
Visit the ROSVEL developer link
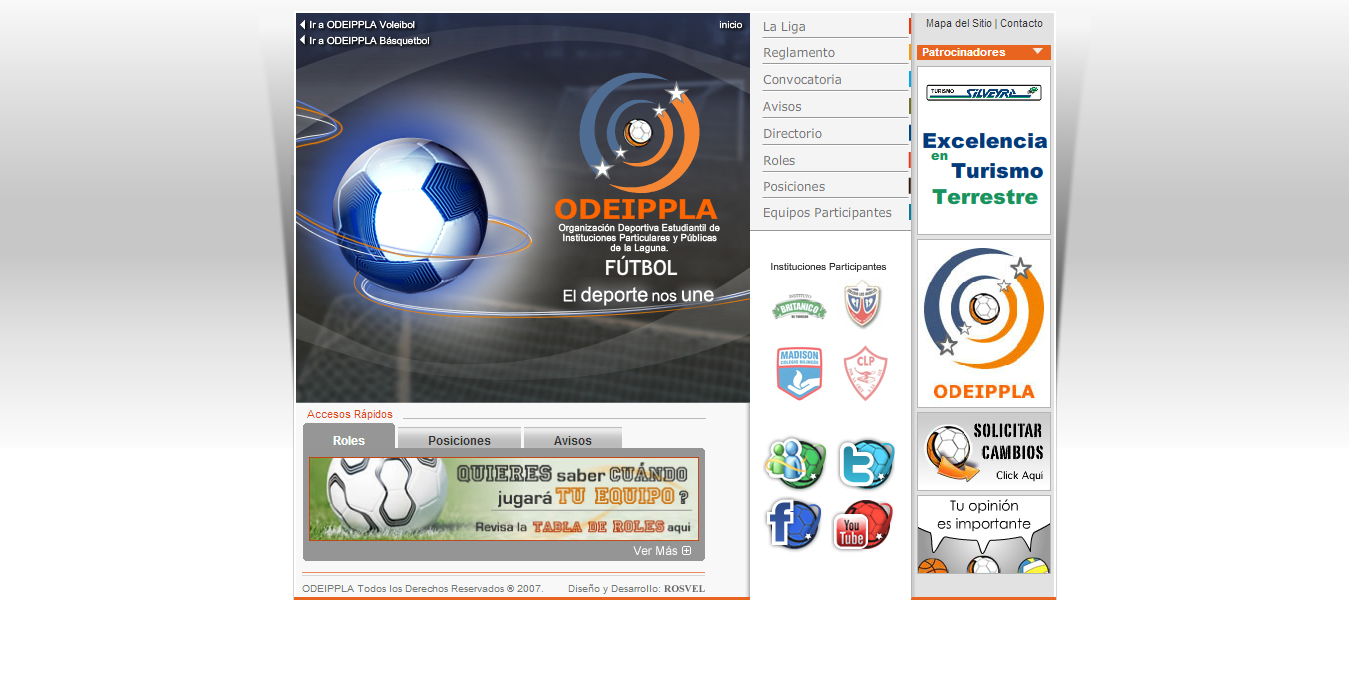(684, 589)
